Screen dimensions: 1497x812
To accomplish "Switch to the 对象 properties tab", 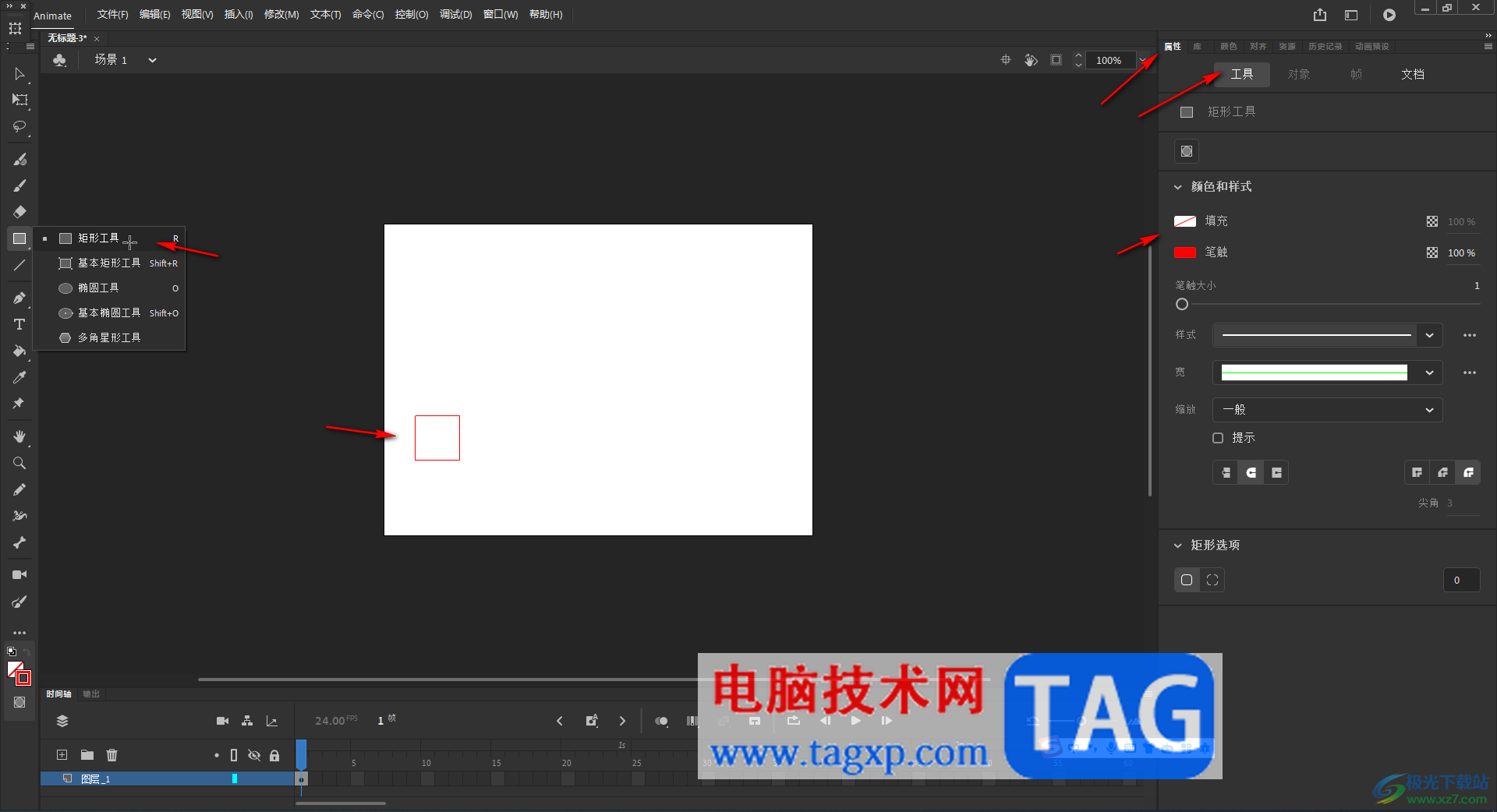I will [x=1299, y=74].
